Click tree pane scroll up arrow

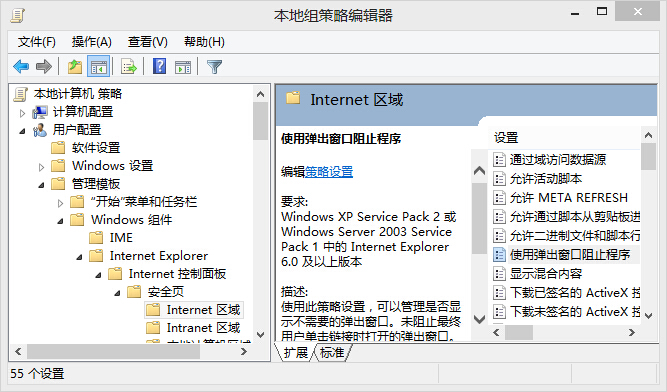(261, 94)
